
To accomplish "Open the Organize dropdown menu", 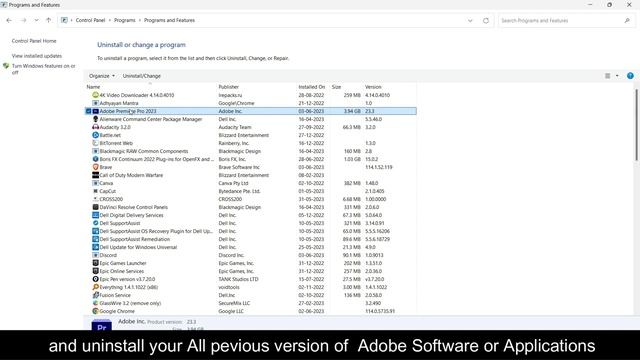I will pos(102,76).
